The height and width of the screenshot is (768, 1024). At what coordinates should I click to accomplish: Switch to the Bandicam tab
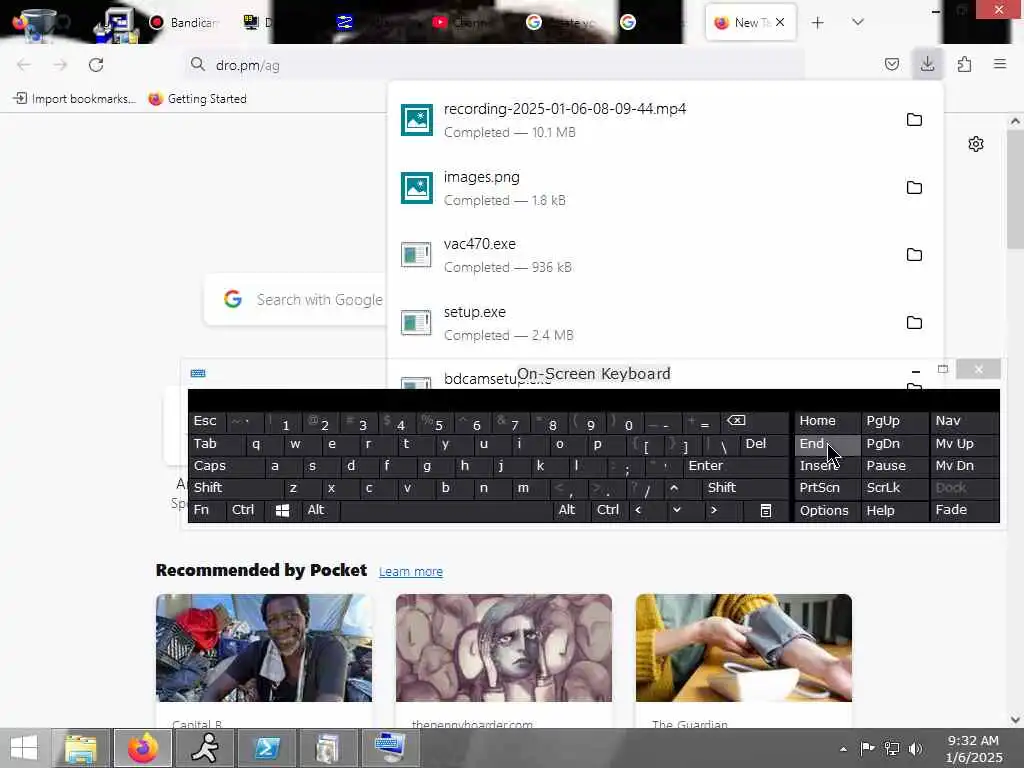(184, 22)
